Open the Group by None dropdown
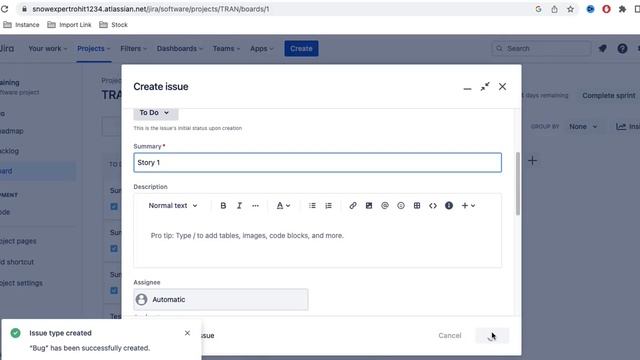 583,127
